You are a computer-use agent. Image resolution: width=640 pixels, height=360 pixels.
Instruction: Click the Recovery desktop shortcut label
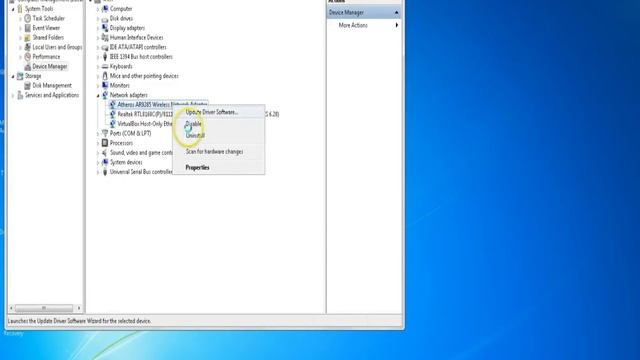click(x=13, y=333)
